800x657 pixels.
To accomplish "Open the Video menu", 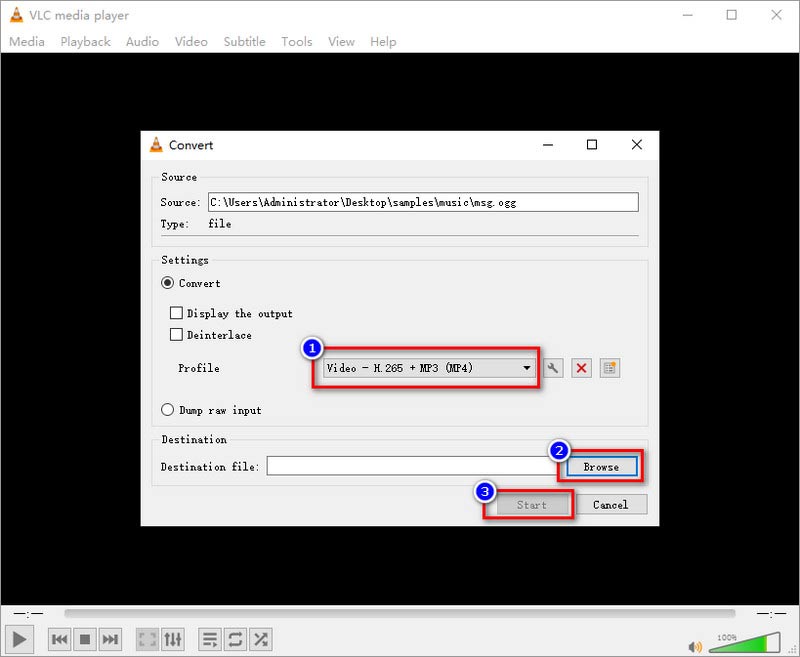I will pos(191,42).
